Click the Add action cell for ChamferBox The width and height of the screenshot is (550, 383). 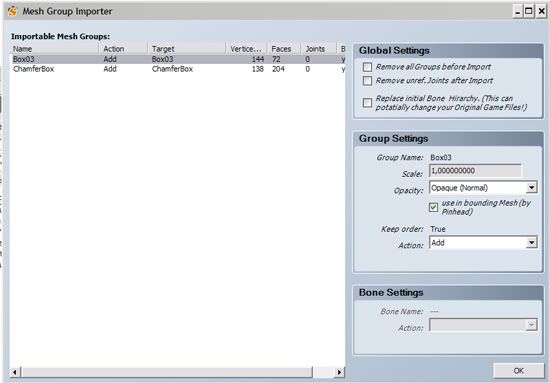(110, 69)
